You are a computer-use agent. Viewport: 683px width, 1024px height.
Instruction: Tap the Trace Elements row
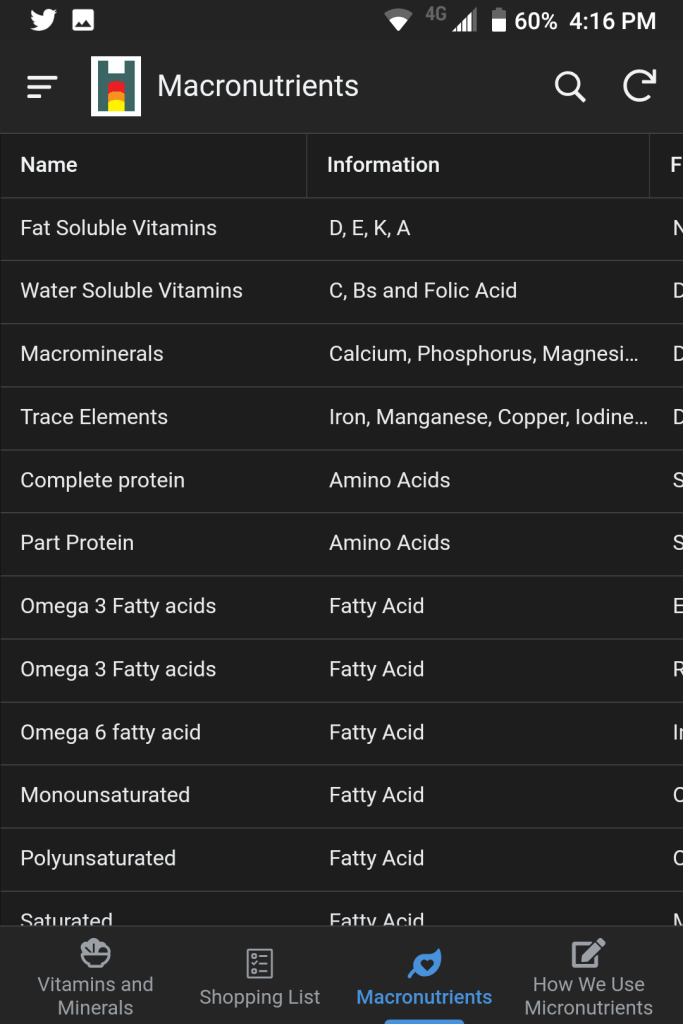(x=94, y=417)
